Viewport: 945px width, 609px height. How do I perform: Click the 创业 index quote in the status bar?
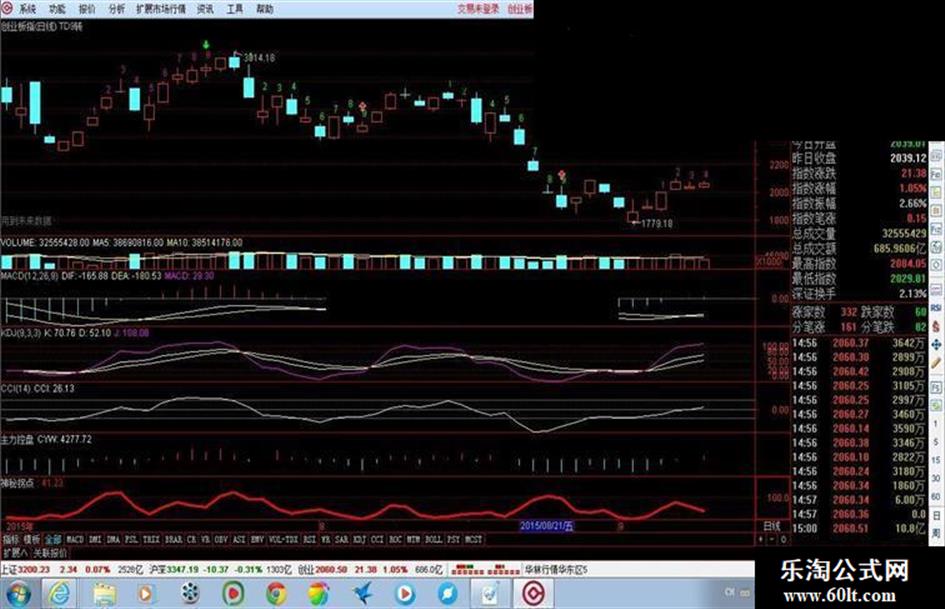(x=370, y=569)
